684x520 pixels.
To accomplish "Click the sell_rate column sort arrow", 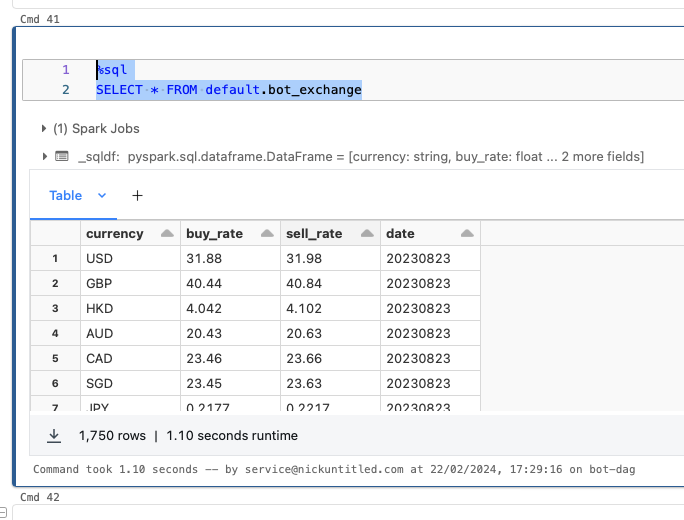I will click(366, 234).
